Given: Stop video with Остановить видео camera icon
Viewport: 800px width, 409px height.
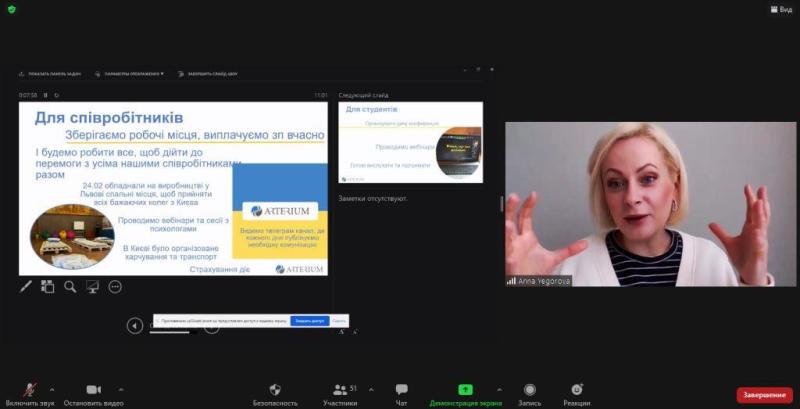Looking at the screenshot, I should [93, 395].
